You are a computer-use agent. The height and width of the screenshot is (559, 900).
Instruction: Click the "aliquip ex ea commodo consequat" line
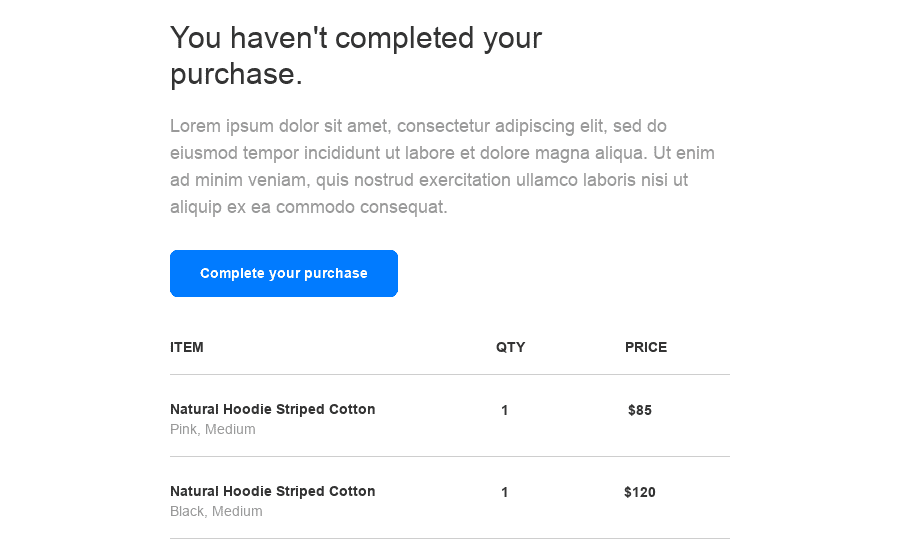pyautogui.click(x=308, y=207)
